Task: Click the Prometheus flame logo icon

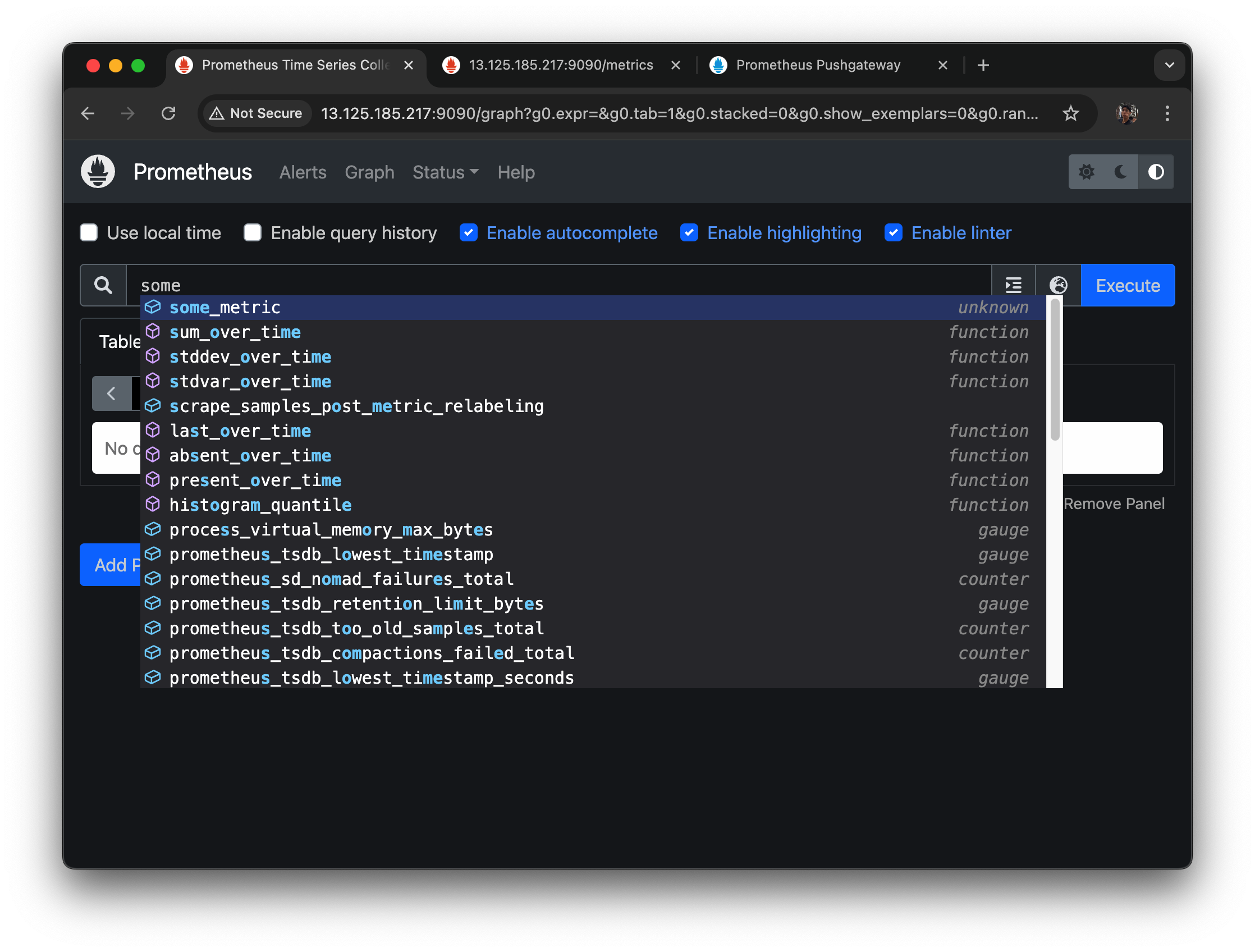Action: tap(98, 171)
